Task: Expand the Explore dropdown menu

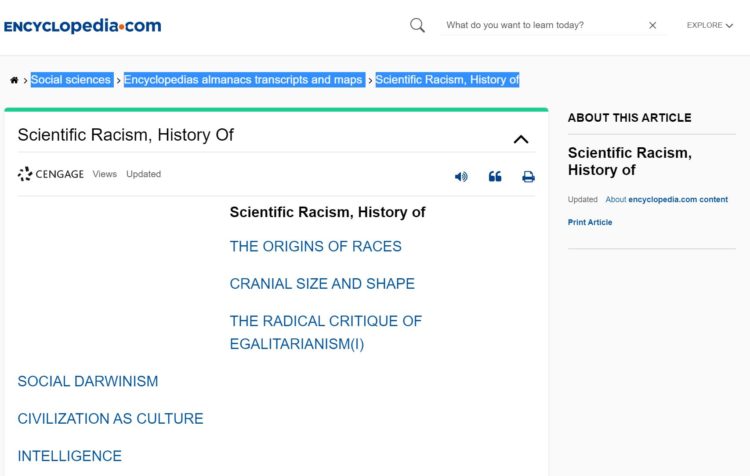Action: pos(710,25)
